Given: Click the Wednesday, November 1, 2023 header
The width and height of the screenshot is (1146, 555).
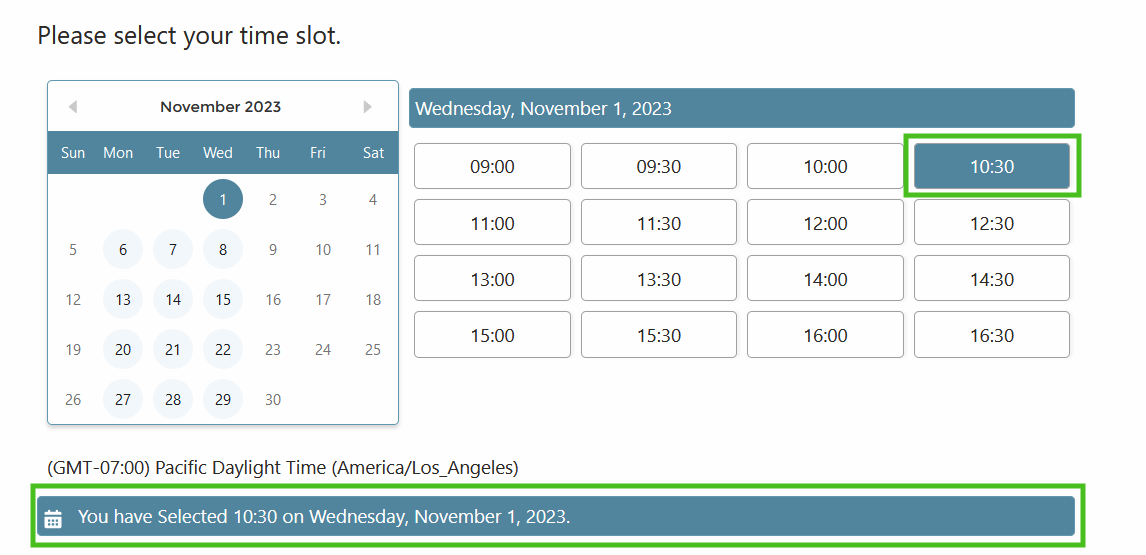Looking at the screenshot, I should (741, 108).
